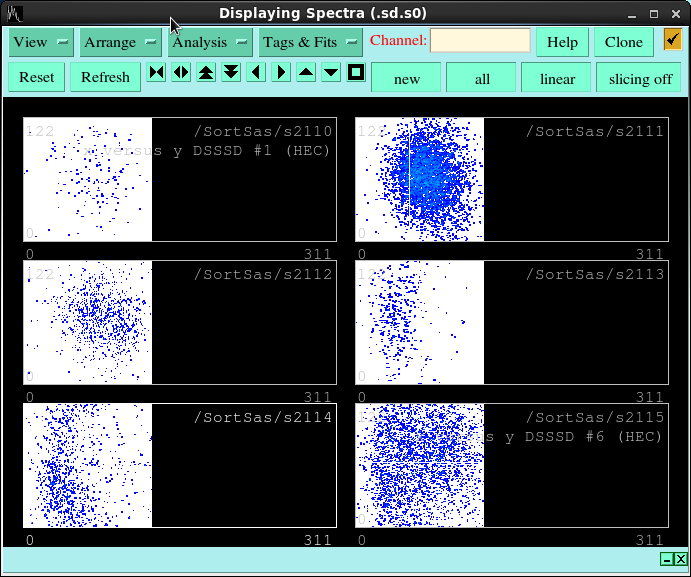Open the Analysis dropdown menu
This screenshot has width=691, height=577.
point(210,42)
